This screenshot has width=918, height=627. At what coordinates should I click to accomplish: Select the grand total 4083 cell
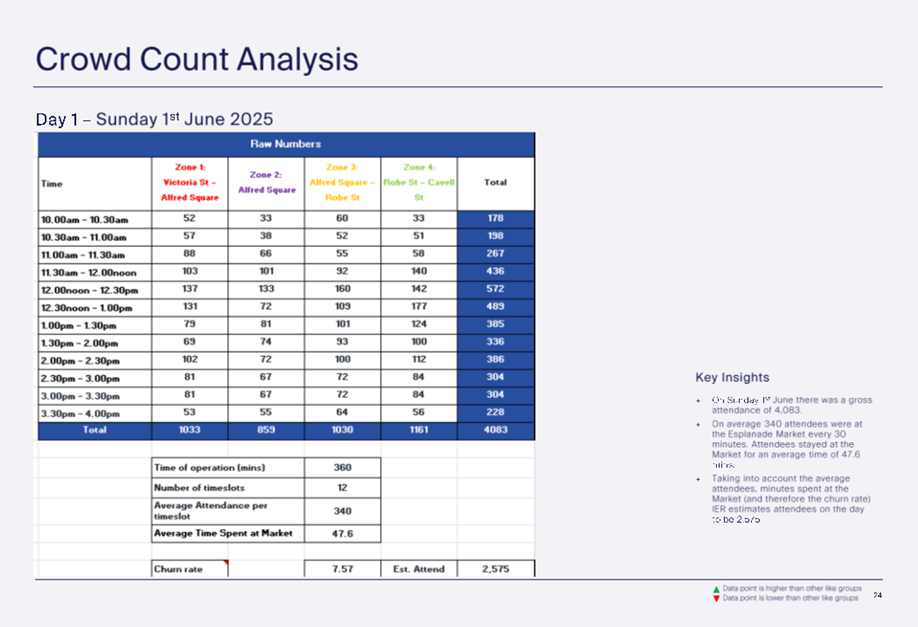(495, 431)
